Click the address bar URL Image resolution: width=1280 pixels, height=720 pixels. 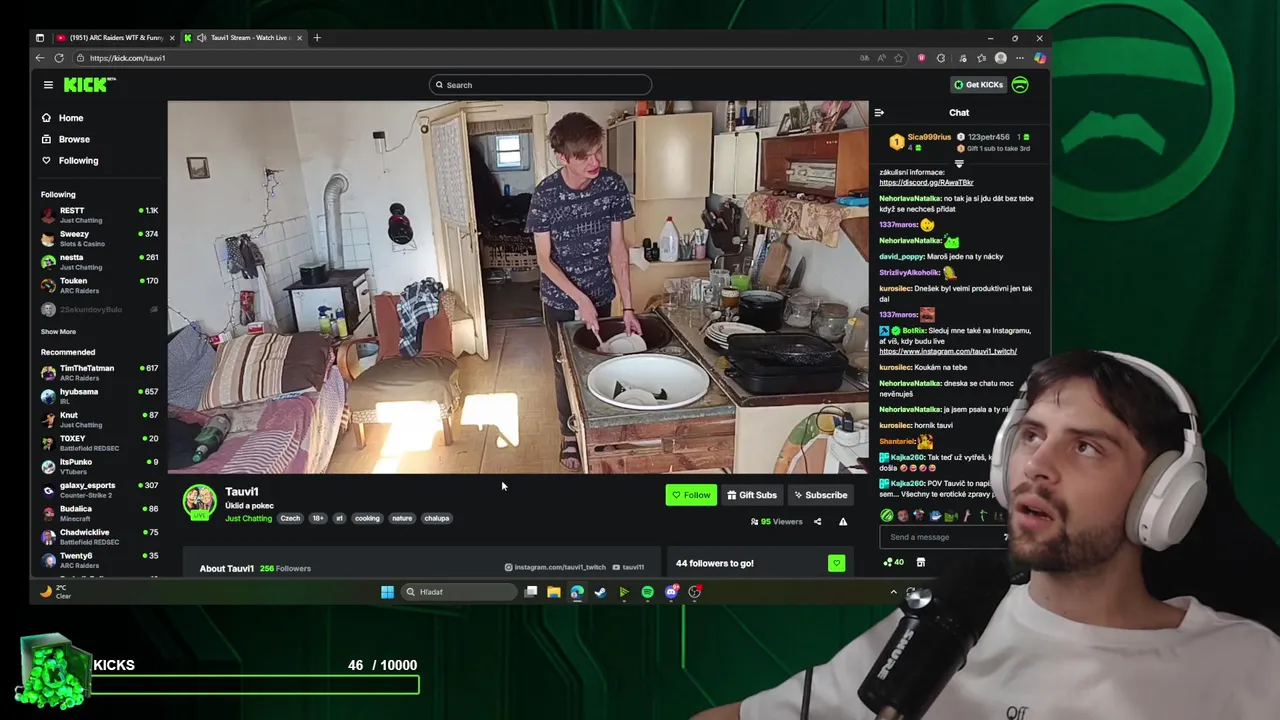[x=127, y=58]
